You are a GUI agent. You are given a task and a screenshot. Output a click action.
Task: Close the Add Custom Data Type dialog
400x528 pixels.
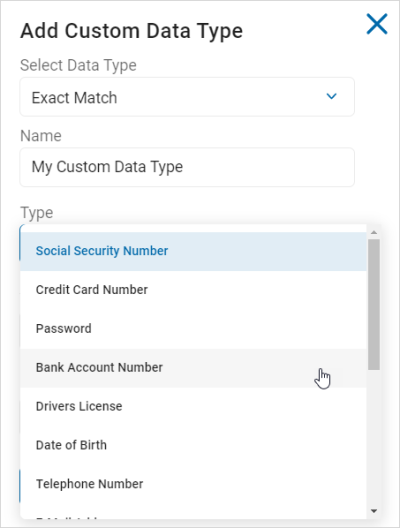[x=377, y=24]
